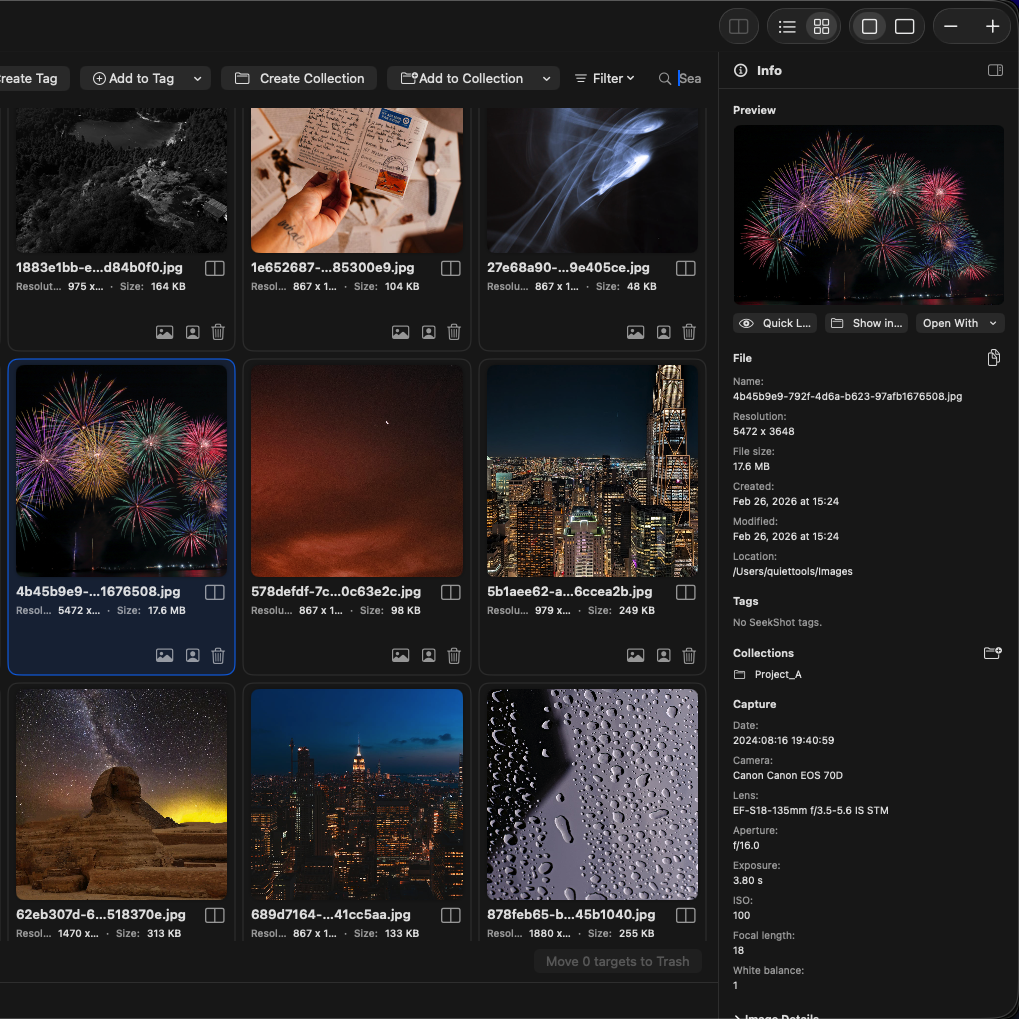Open compare view for 1e652687 image
Screen dimensions: 1019x1019
tap(450, 268)
